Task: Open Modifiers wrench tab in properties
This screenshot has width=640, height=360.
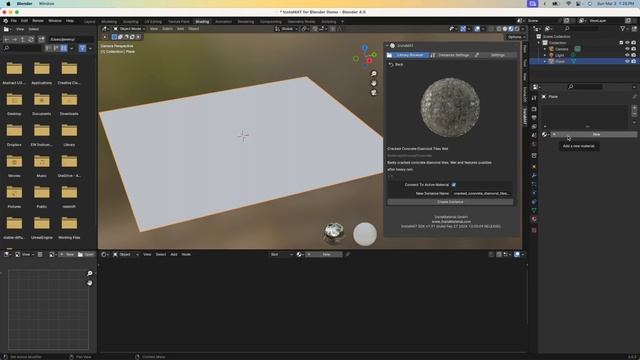Action: tap(534, 176)
